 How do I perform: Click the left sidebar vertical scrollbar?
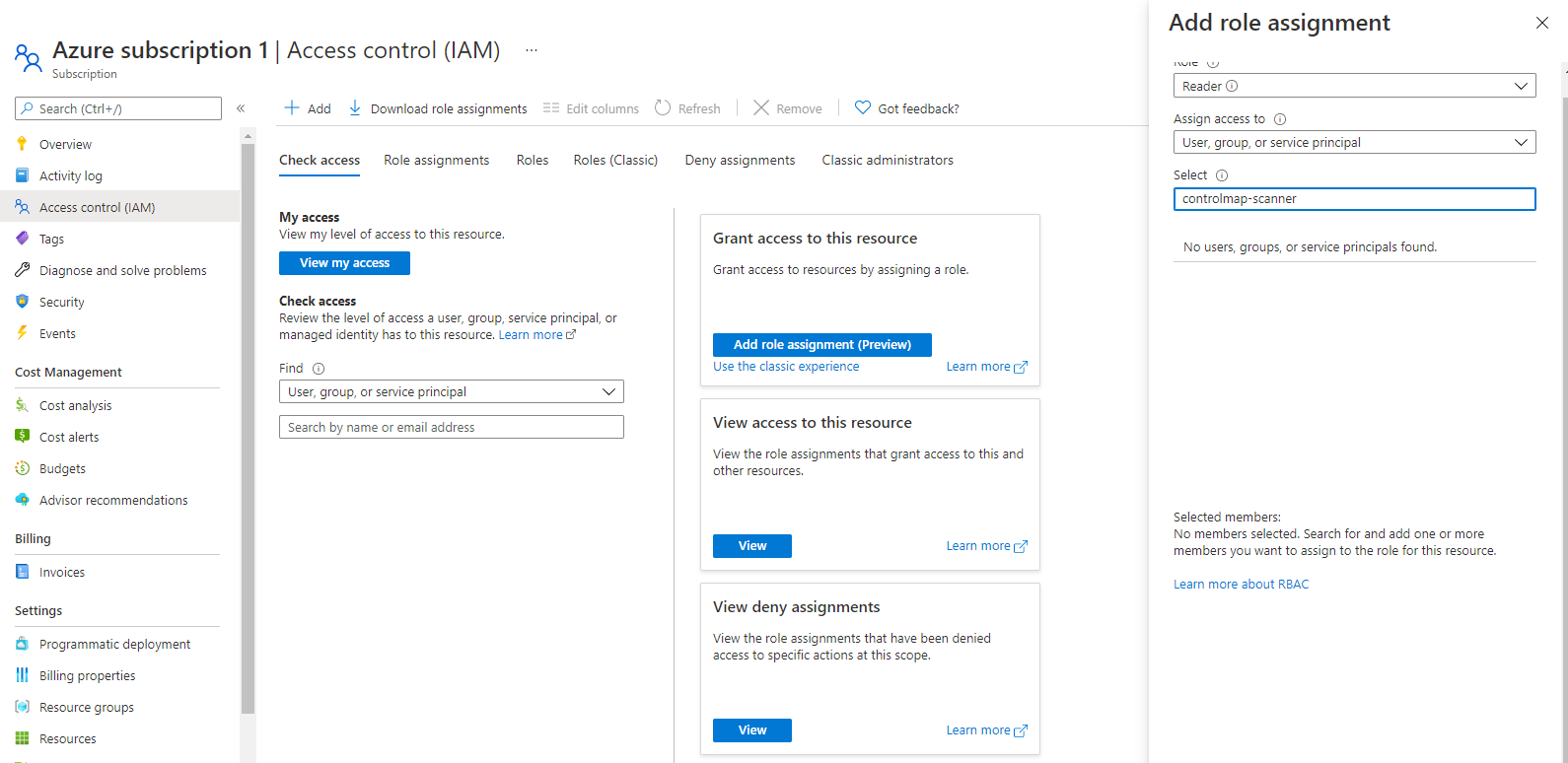click(248, 429)
